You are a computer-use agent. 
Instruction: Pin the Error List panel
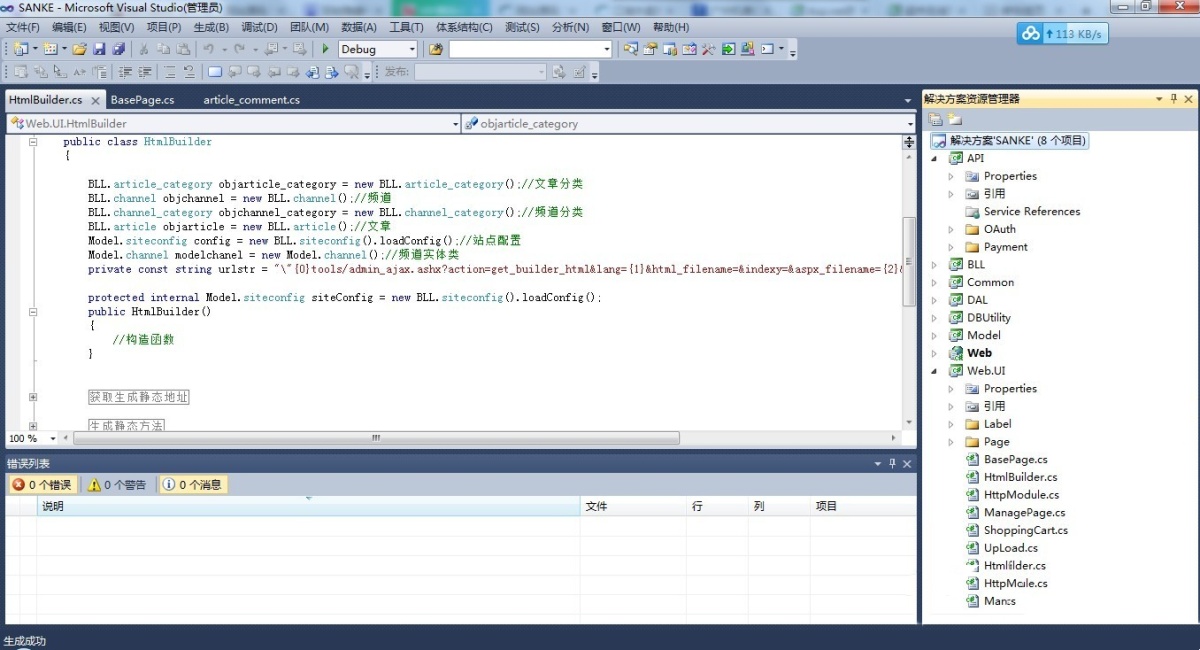pos(893,464)
